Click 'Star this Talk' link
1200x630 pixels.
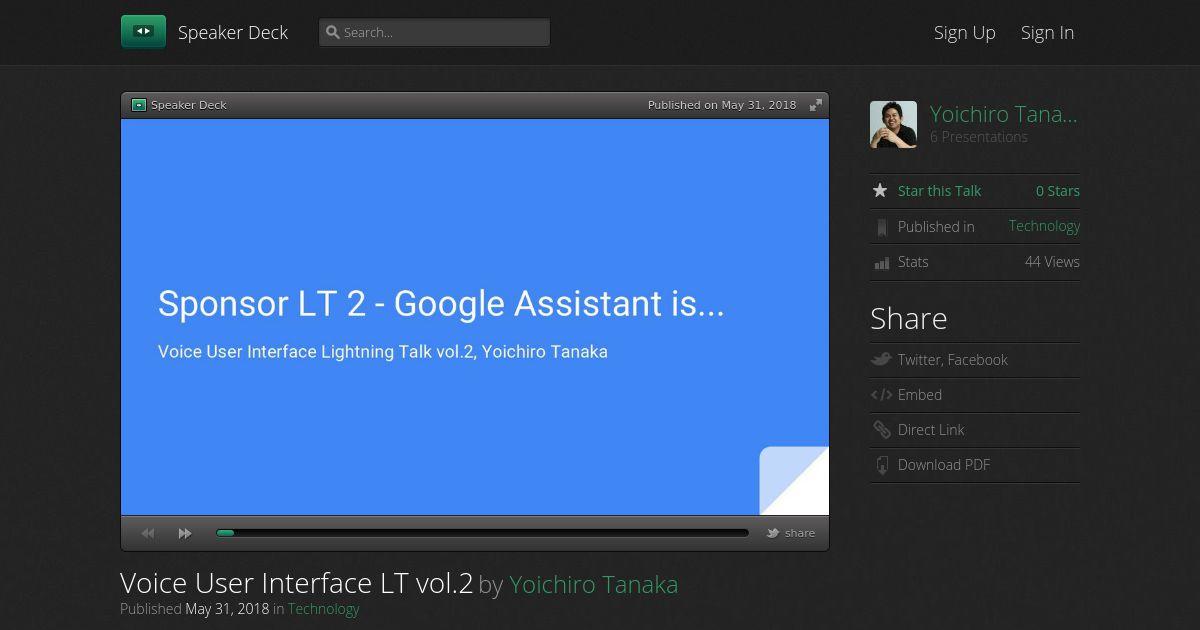pyautogui.click(x=939, y=191)
